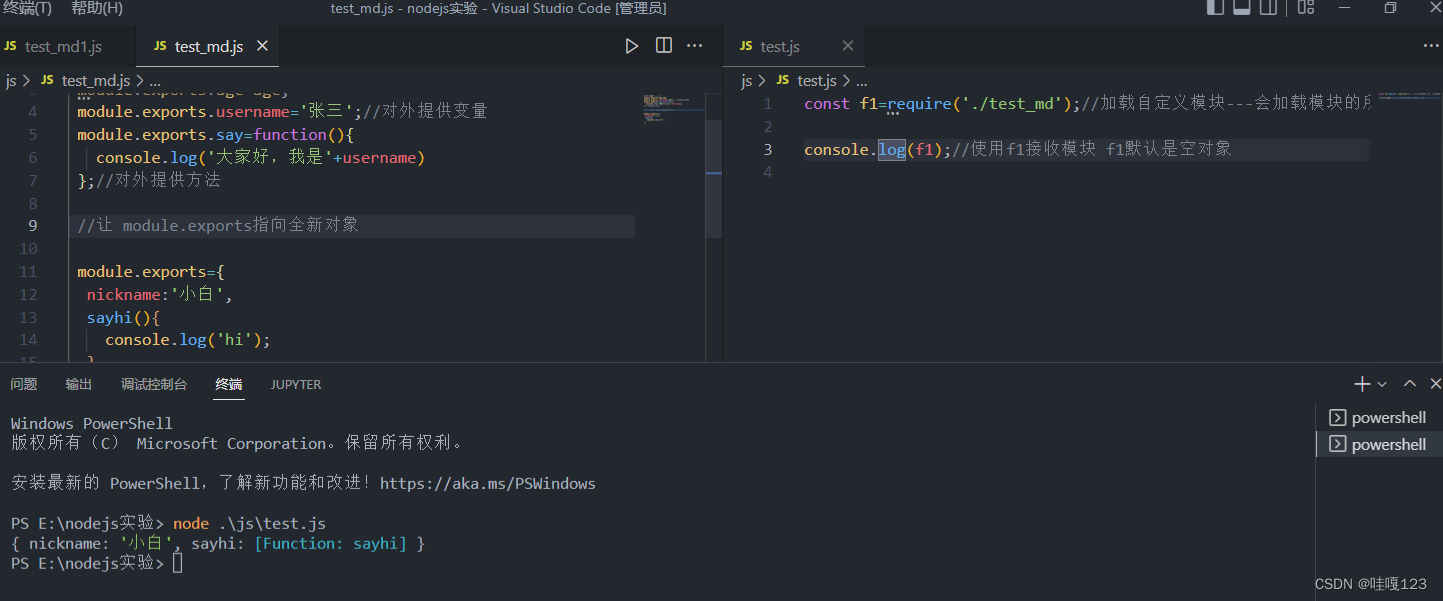The image size is (1443, 601).
Task: Run the file with the play icon
Action: [631, 46]
